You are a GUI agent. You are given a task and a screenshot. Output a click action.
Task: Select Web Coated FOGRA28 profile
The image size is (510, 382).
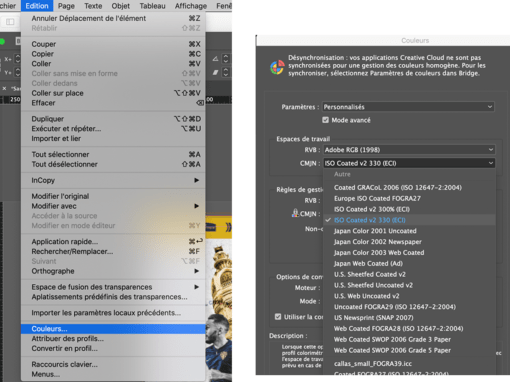click(409, 328)
